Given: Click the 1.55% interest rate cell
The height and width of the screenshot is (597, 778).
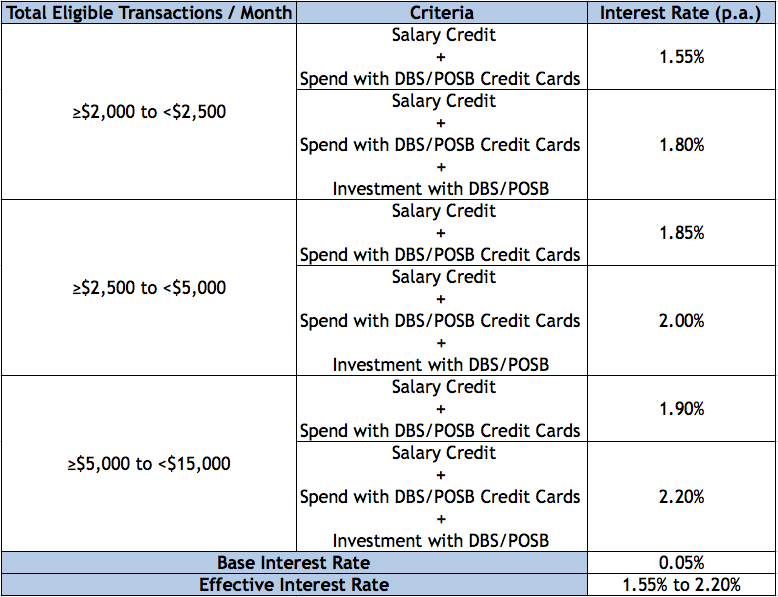Looking at the screenshot, I should (x=682, y=57).
